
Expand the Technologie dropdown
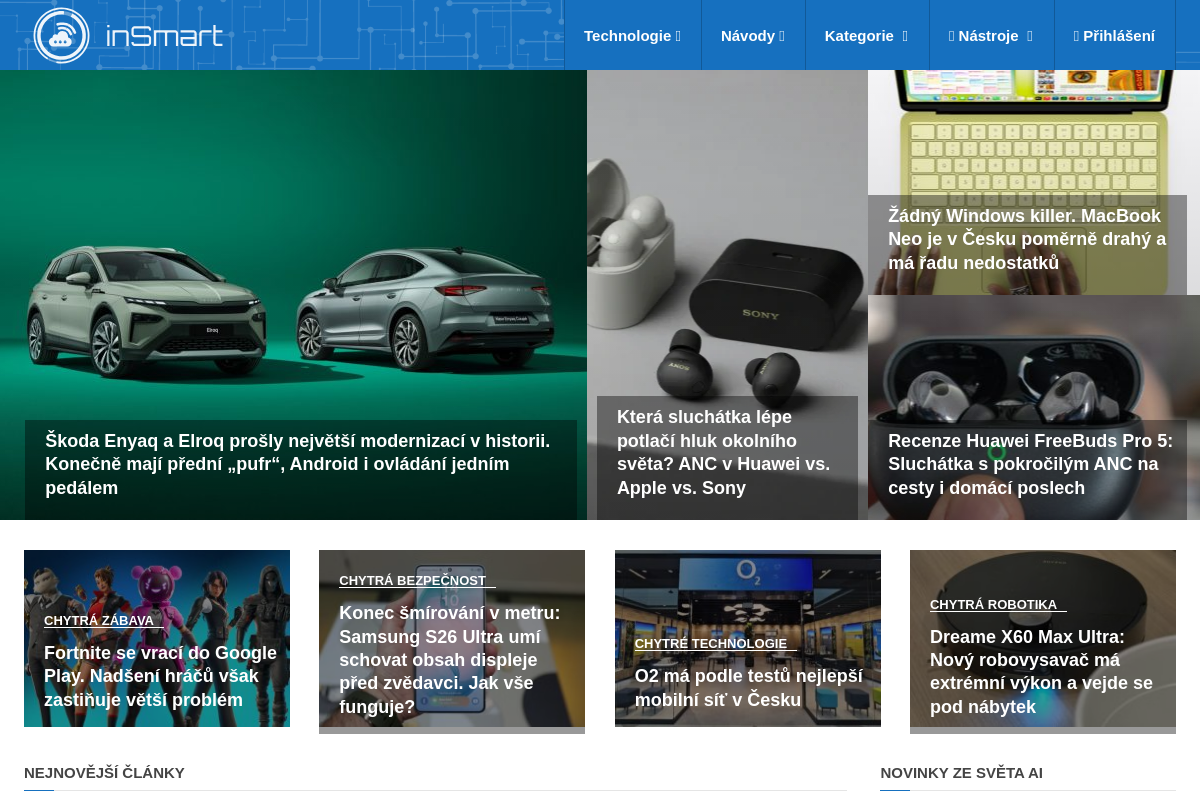(632, 35)
